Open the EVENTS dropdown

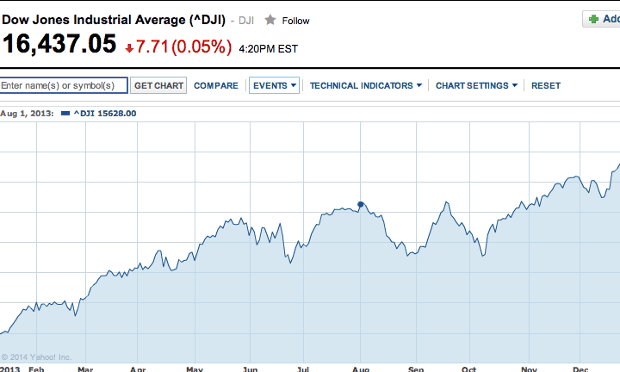coord(274,85)
